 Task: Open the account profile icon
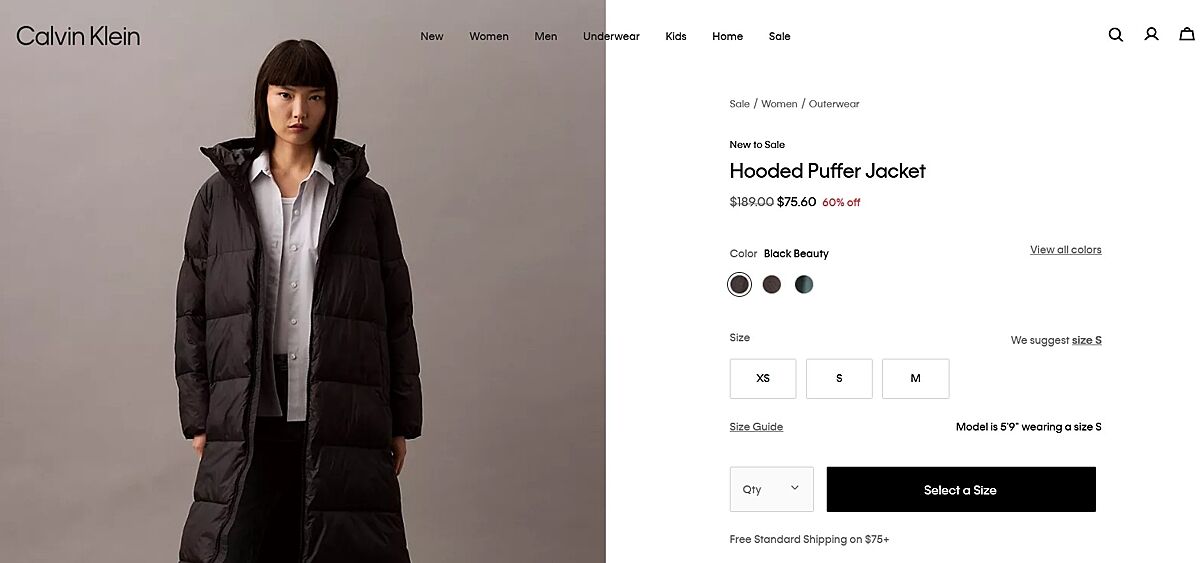(x=1151, y=34)
